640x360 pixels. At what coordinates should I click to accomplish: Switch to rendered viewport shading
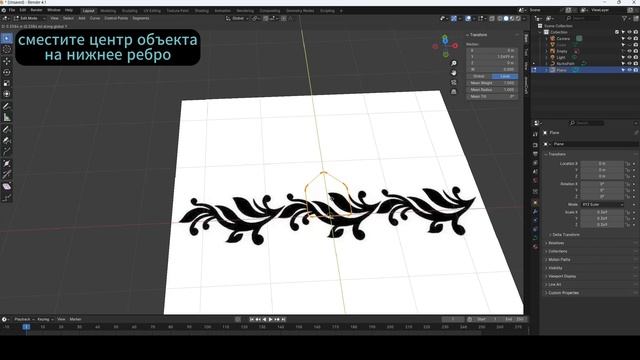[x=518, y=18]
